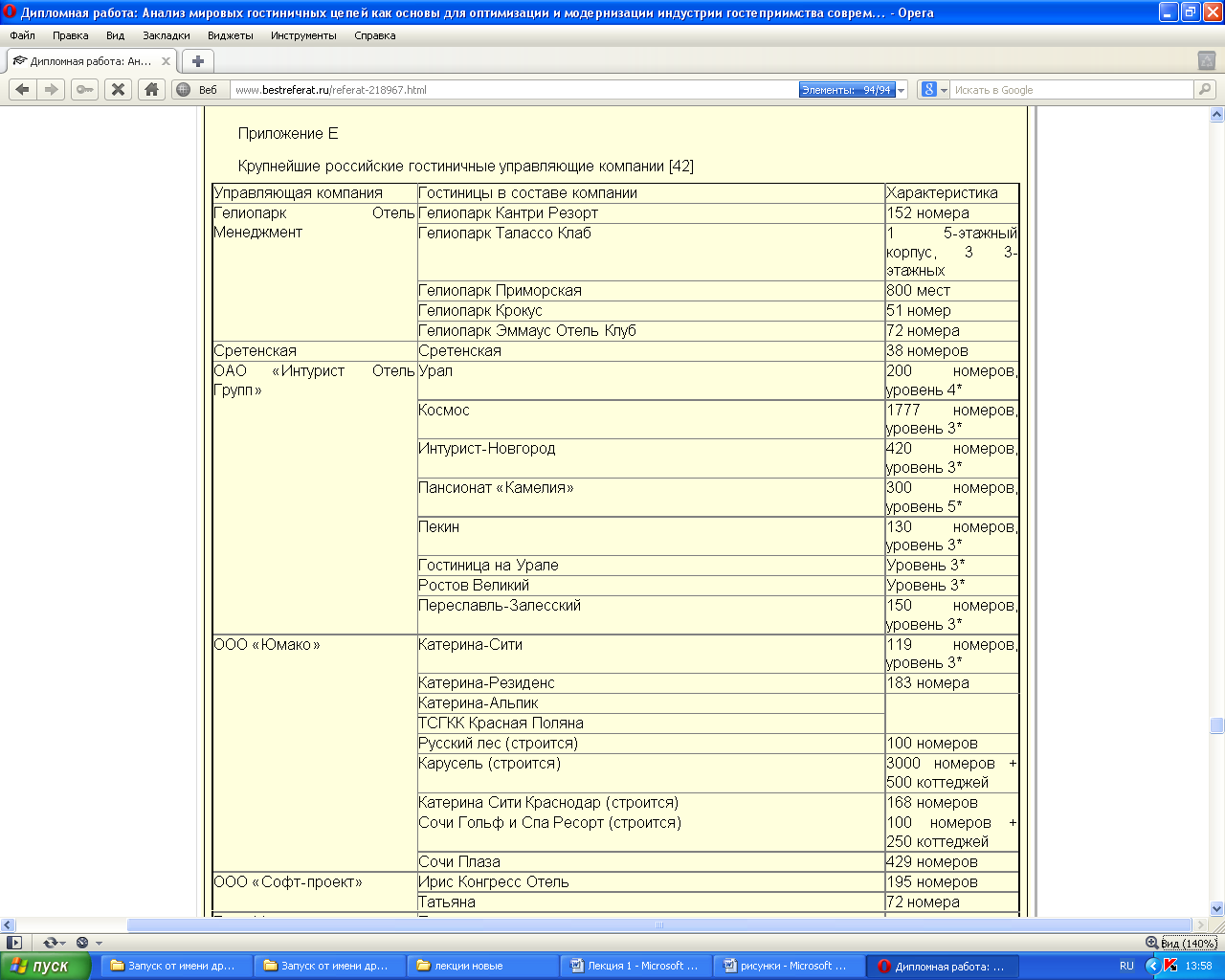1225x980 pixels.
Task: Click the Искать в Google search field
Action: tap(1072, 90)
